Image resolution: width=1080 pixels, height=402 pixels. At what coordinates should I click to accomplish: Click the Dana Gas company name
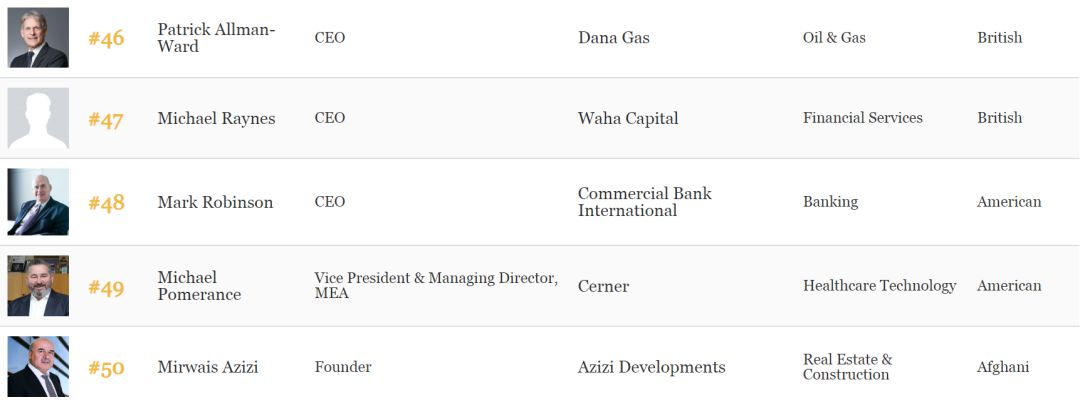point(614,38)
